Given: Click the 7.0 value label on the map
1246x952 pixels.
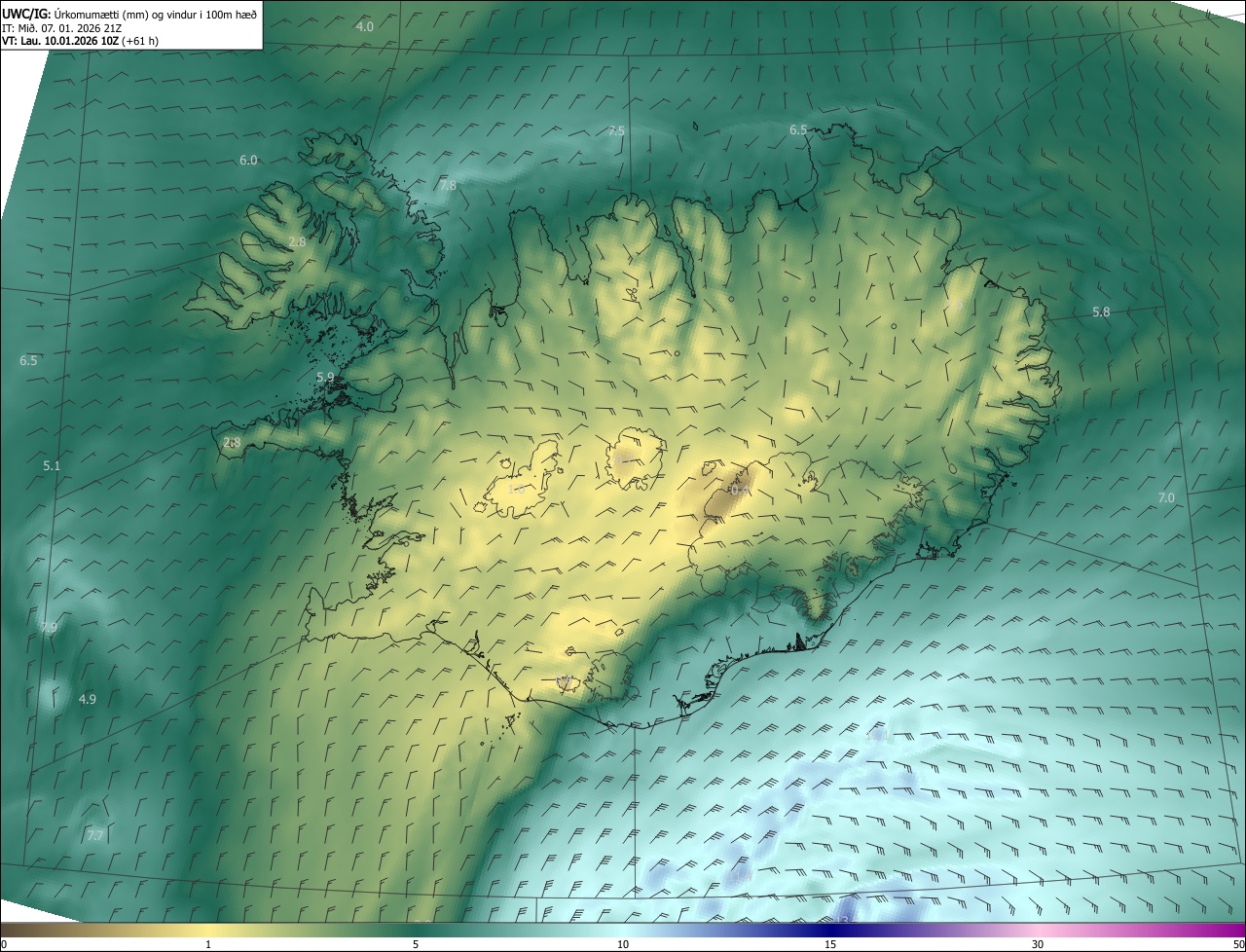Looking at the screenshot, I should click(x=1166, y=498).
